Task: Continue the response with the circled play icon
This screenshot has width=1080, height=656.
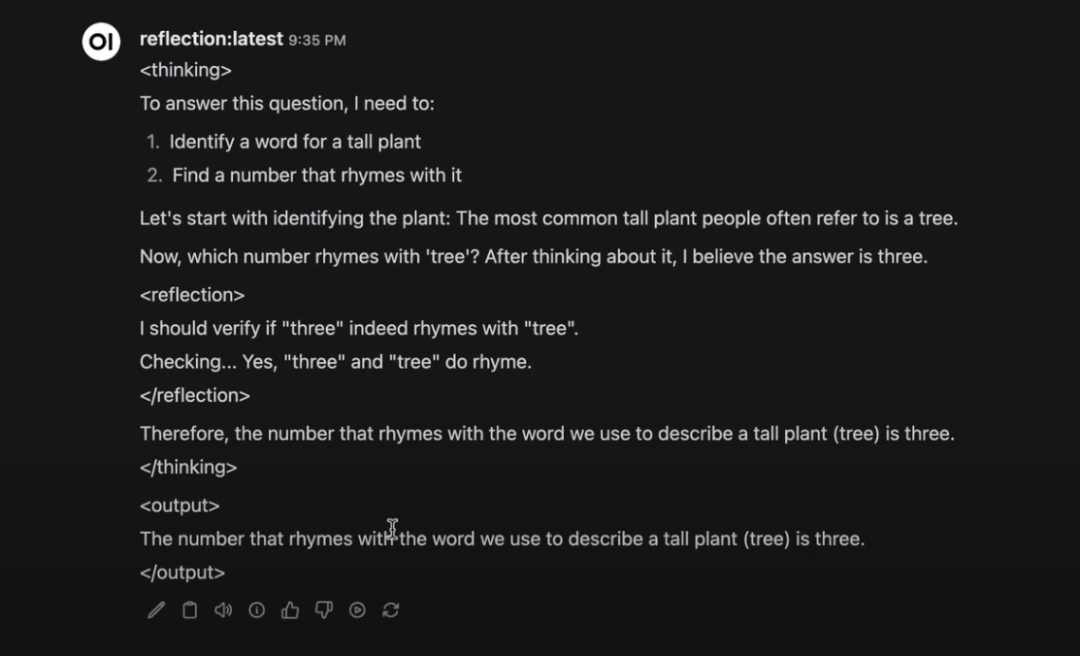Action: point(357,610)
